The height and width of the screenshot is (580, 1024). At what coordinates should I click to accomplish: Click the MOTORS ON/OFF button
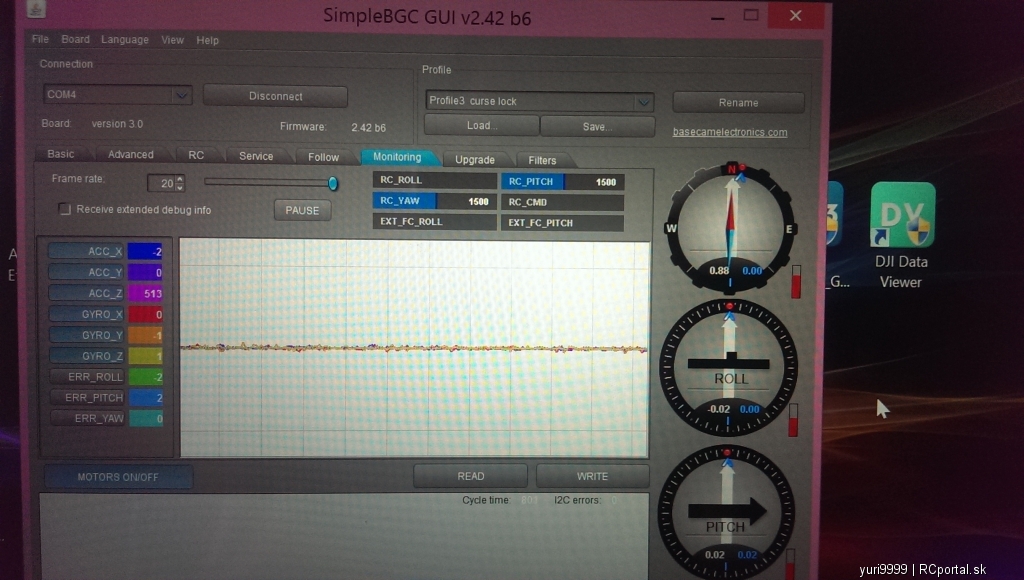(x=118, y=477)
